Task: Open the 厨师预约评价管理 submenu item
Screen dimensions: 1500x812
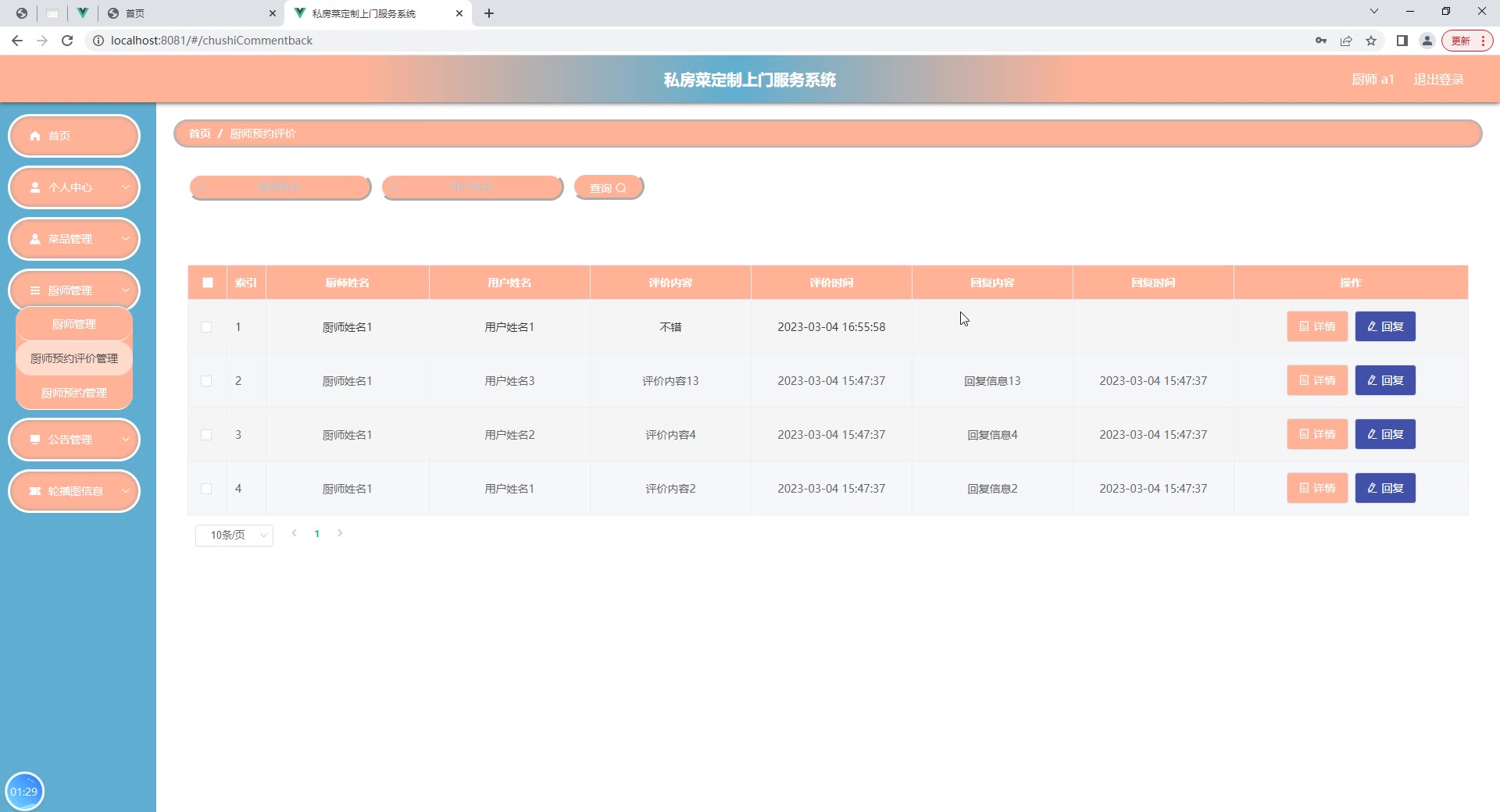Action: [74, 358]
